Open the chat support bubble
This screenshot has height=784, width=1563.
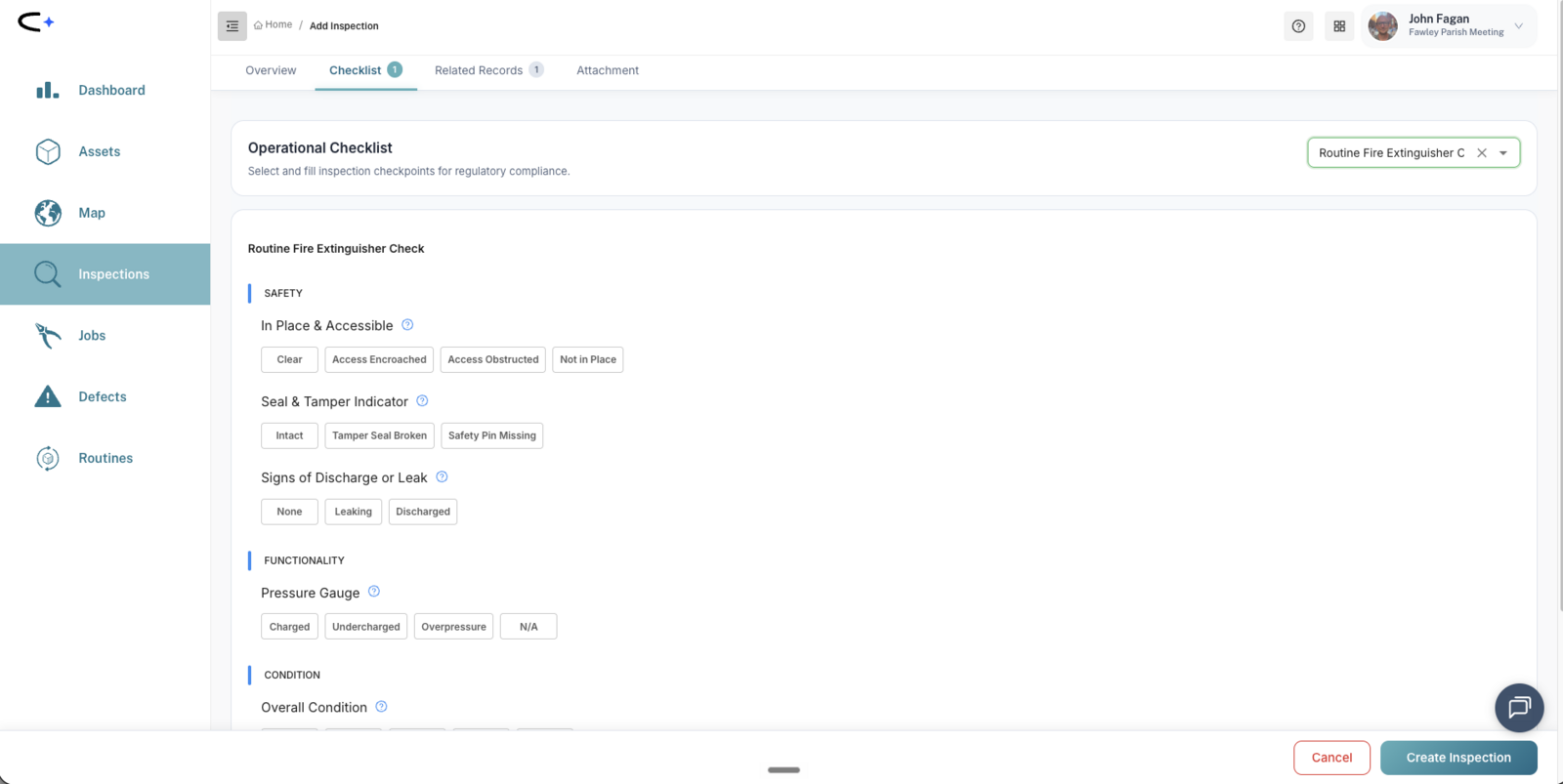[x=1519, y=708]
